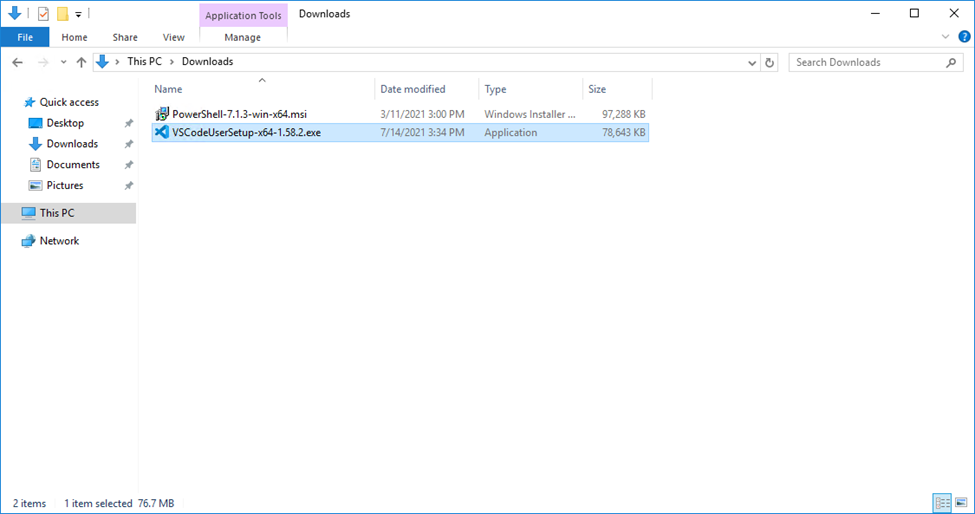
Task: Select Network in the navigation pane
Action: [x=59, y=241]
